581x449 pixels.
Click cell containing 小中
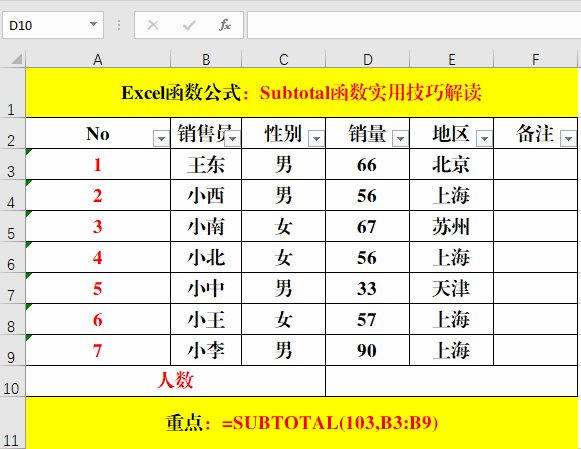(x=206, y=288)
